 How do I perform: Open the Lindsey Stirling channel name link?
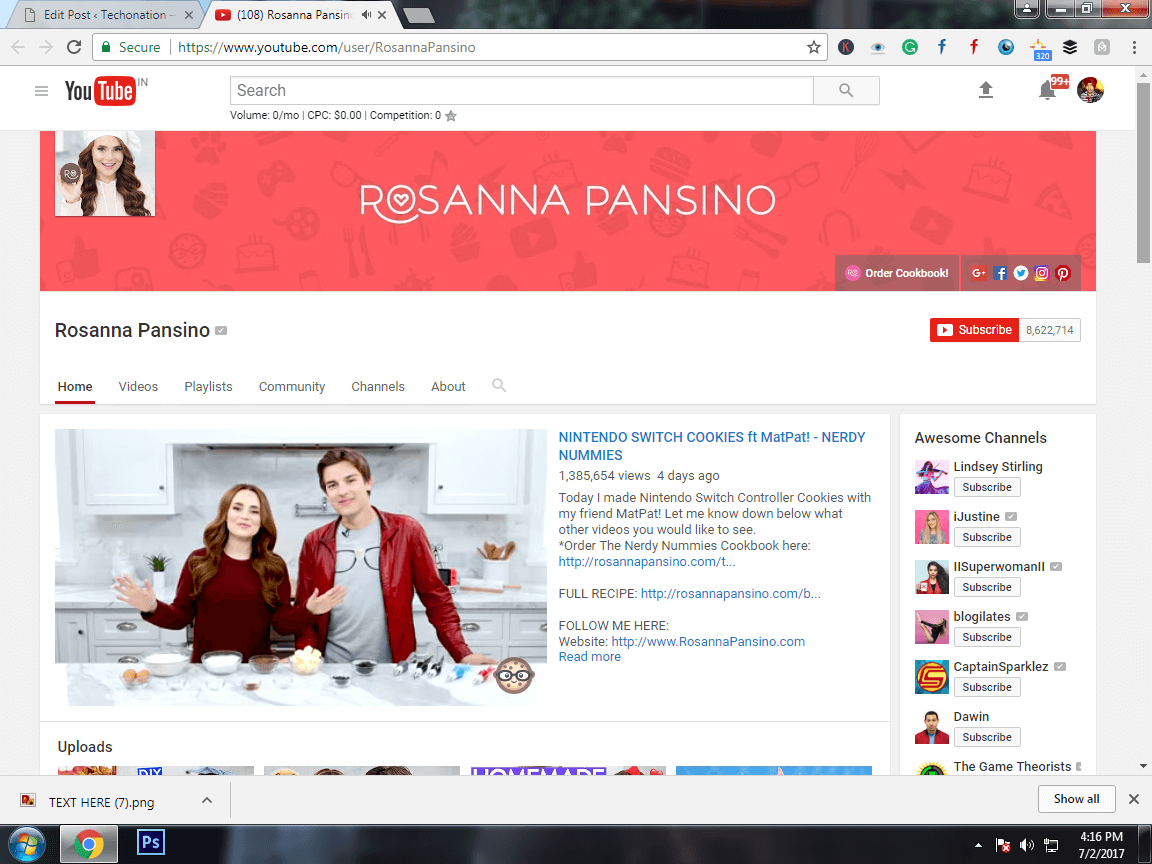pos(998,467)
